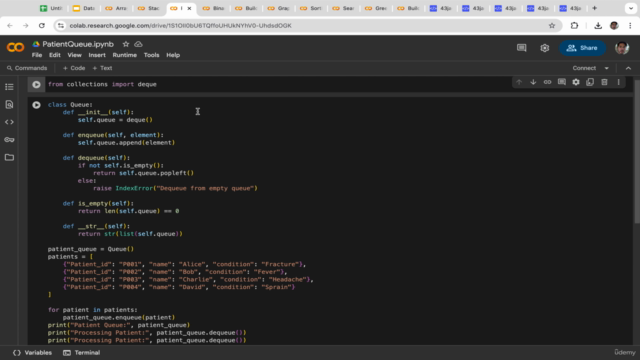The width and height of the screenshot is (640, 360).
Task: Check cloud save status icon
Action: (138, 44)
